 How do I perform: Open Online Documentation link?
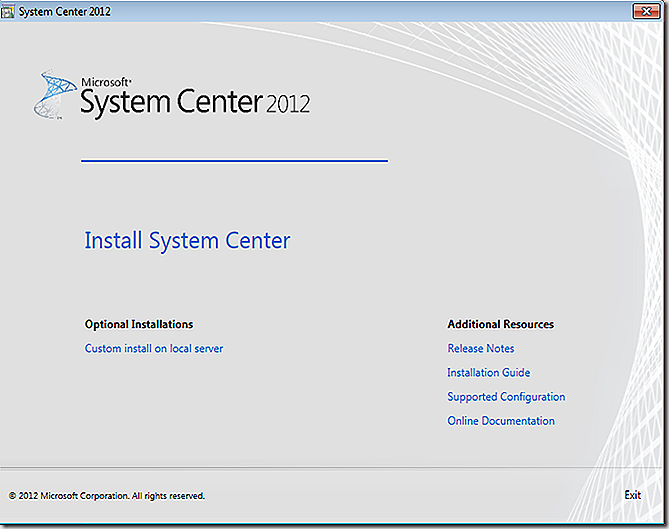click(x=501, y=421)
